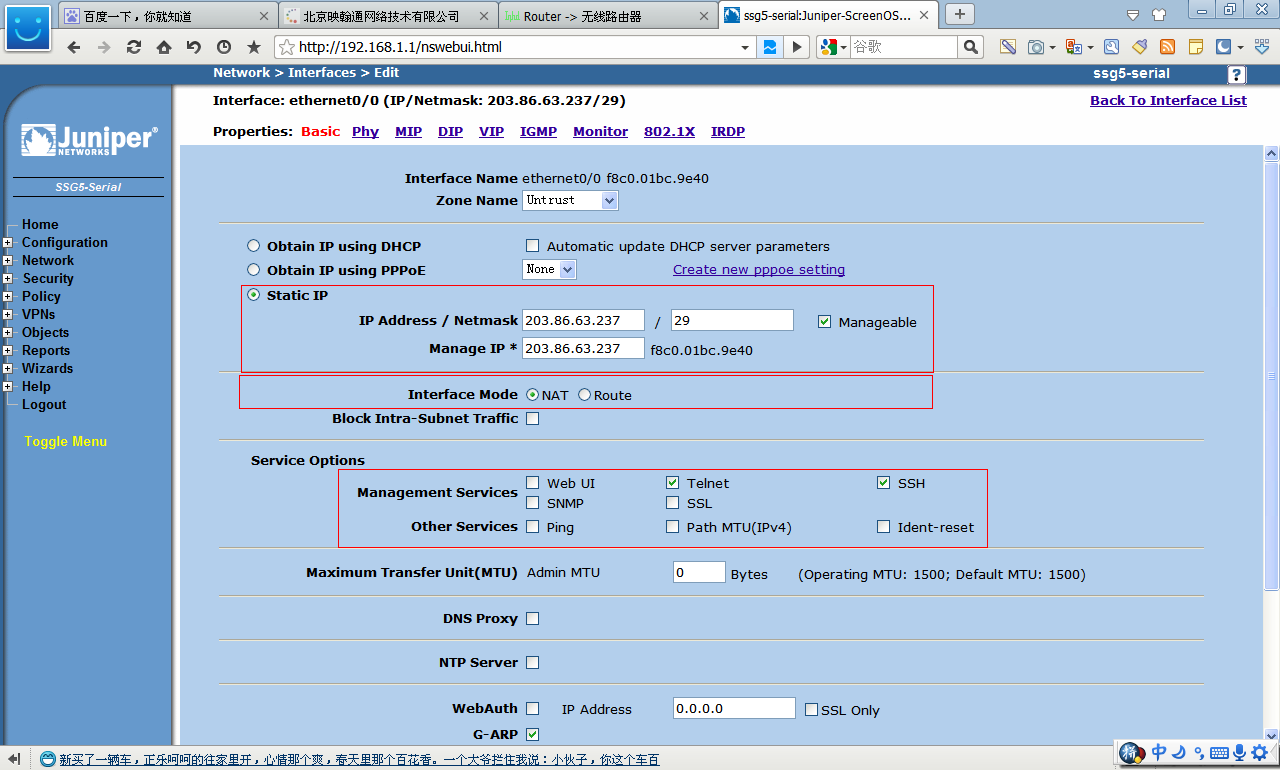Screen dimensions: 1280x770
Task: Open the Monitor properties tab
Action: coord(600,131)
